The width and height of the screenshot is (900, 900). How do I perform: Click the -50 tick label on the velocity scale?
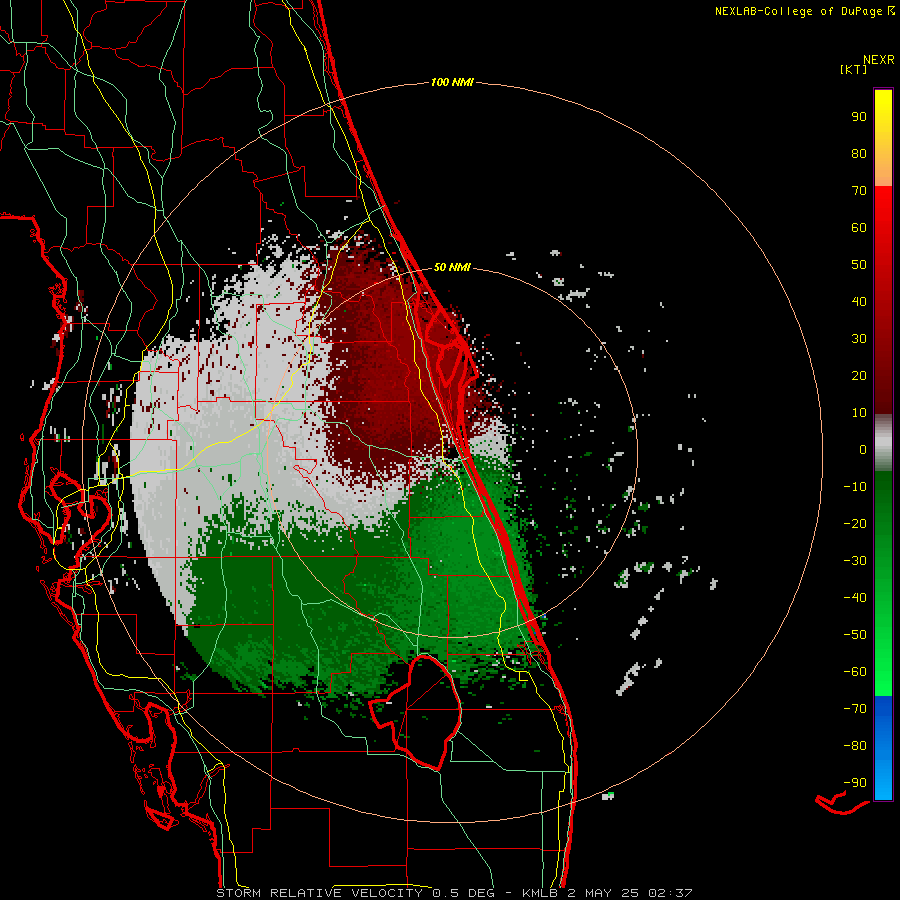[x=855, y=634]
